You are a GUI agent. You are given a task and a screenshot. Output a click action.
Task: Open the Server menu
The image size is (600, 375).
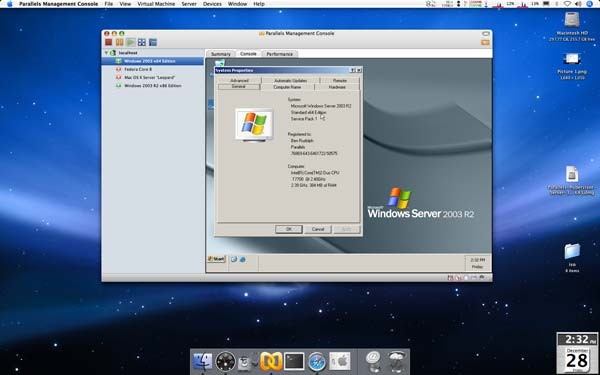(189, 4)
